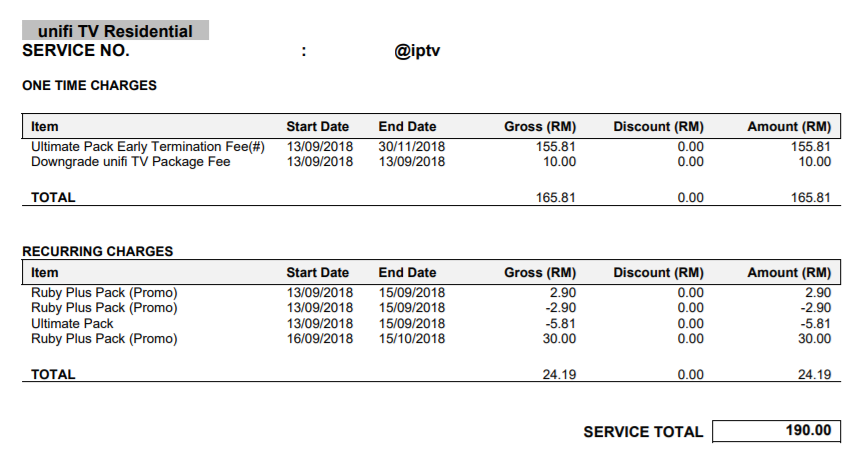Click the @iptv service identifier text

click(x=417, y=51)
